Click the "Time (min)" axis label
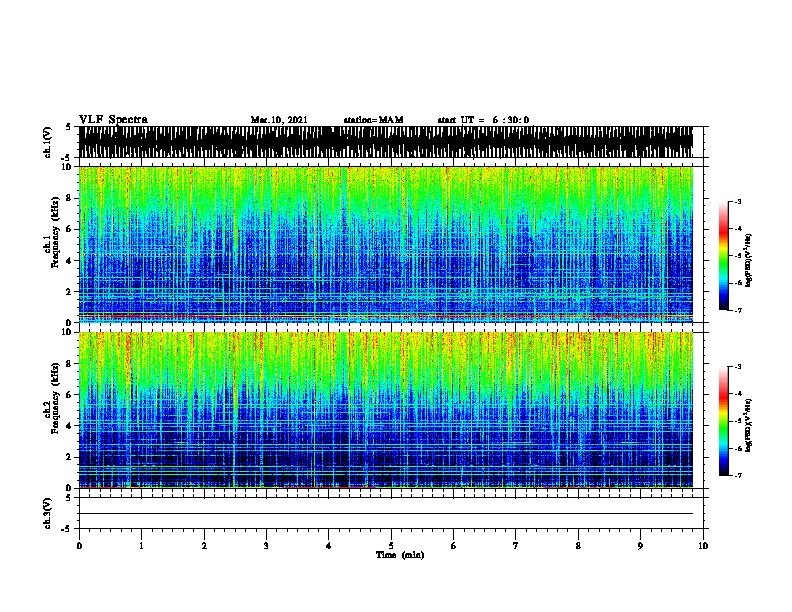 pos(400,555)
